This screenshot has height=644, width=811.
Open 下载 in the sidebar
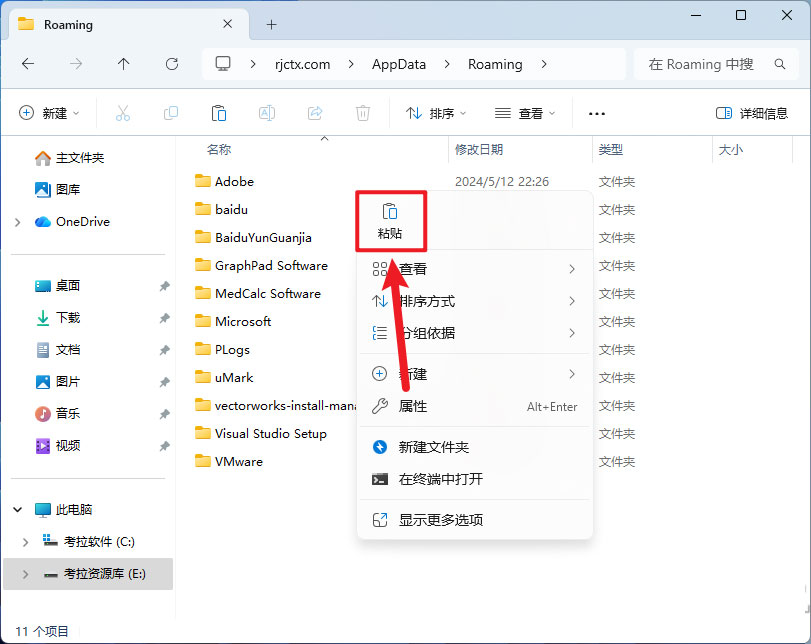point(57,318)
